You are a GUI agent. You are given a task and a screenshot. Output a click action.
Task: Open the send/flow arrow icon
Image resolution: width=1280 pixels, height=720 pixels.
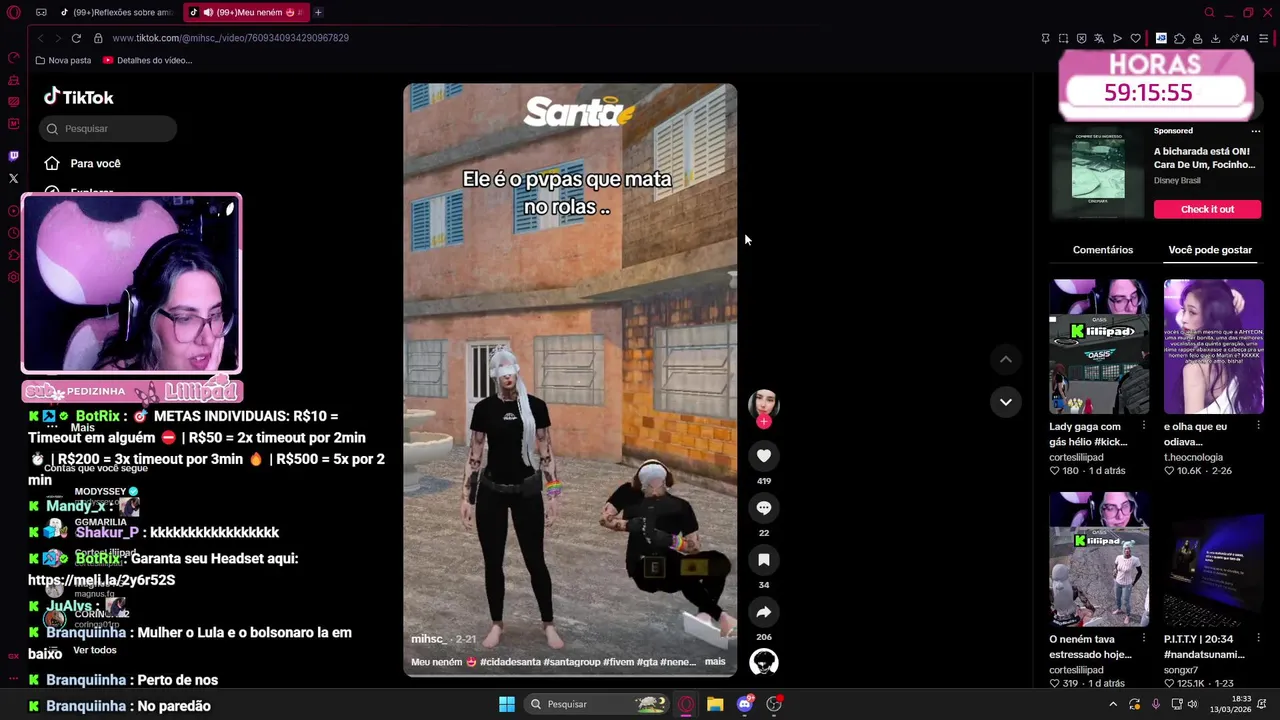1117,38
